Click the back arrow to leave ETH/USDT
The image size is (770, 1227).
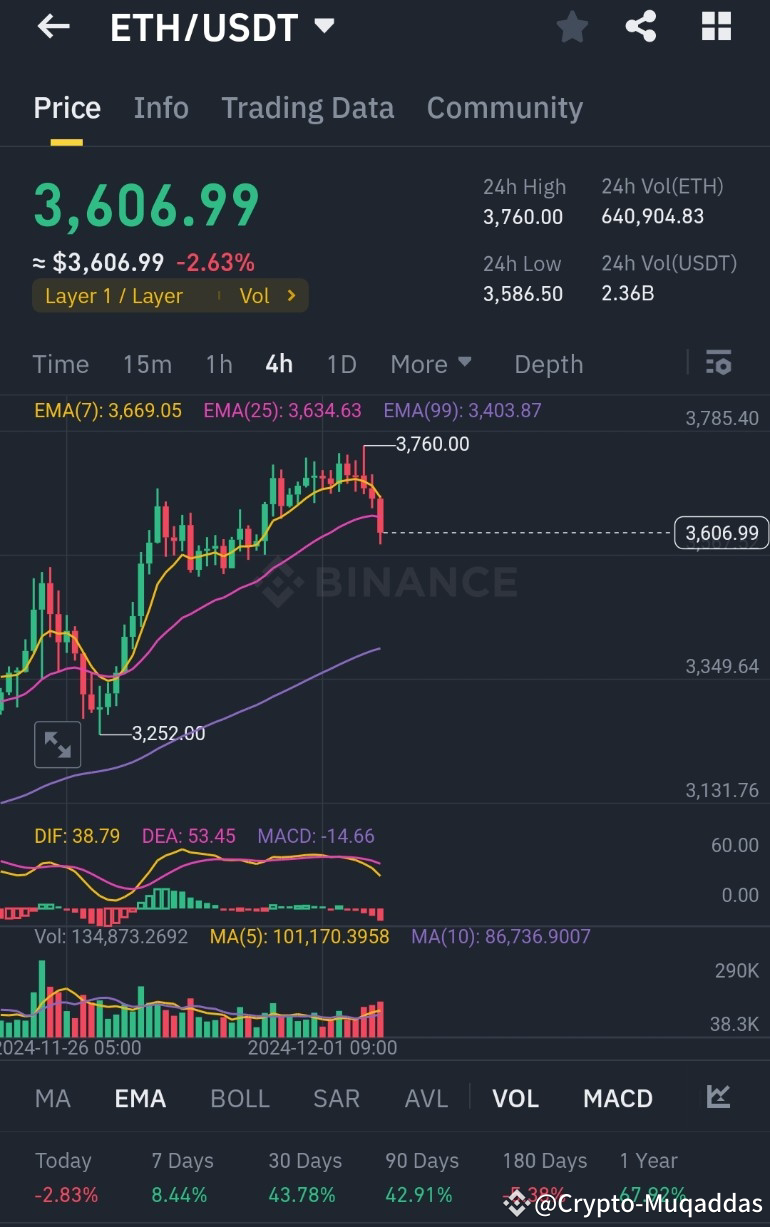(x=52, y=27)
